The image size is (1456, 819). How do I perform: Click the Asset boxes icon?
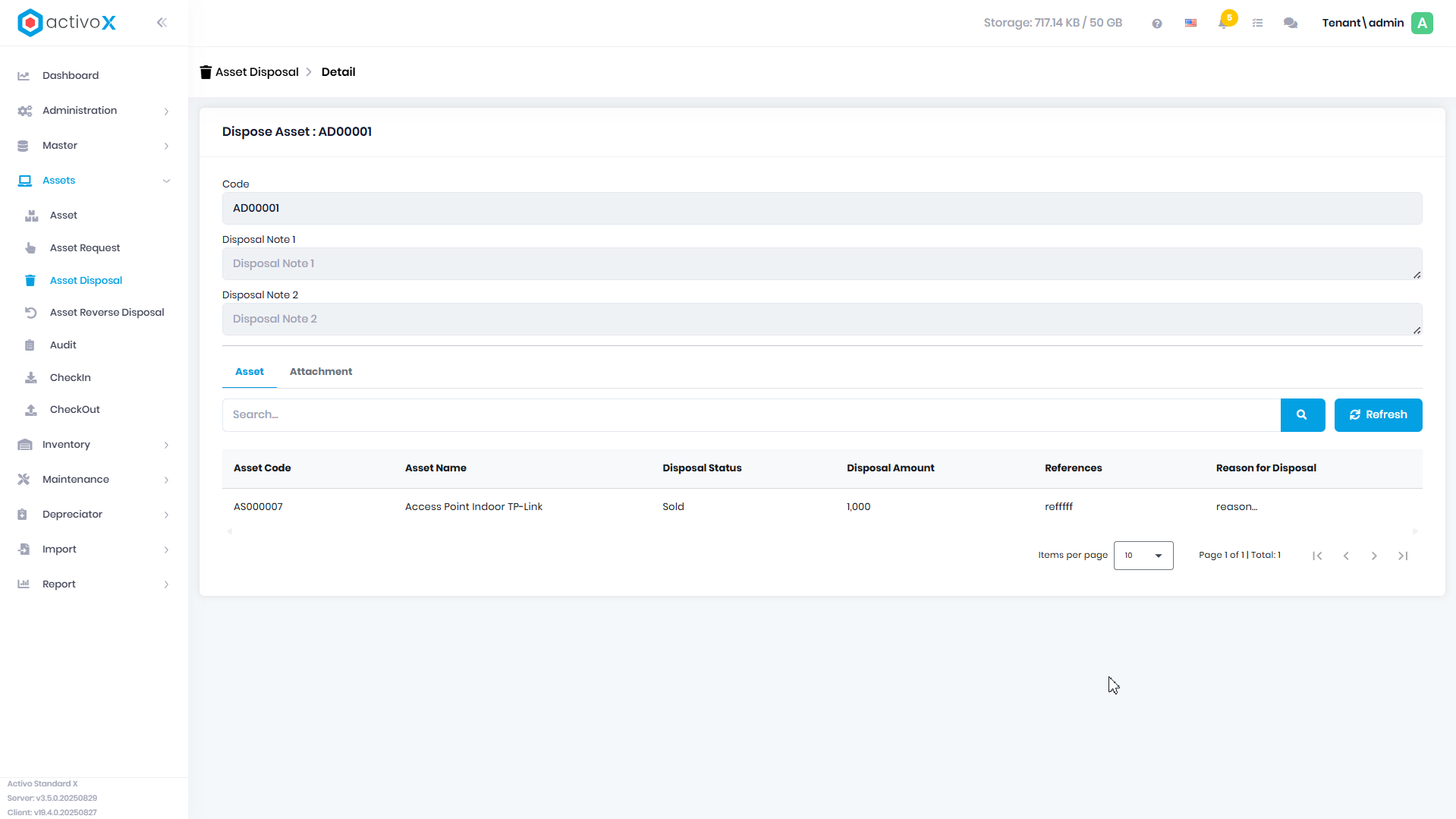point(31,216)
